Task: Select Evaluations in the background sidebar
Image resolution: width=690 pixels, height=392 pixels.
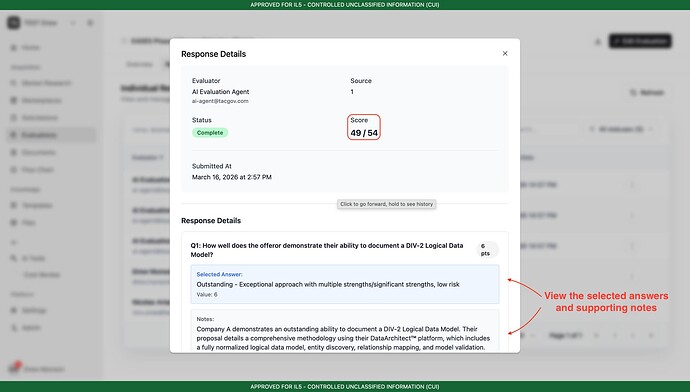Action: tap(51, 135)
